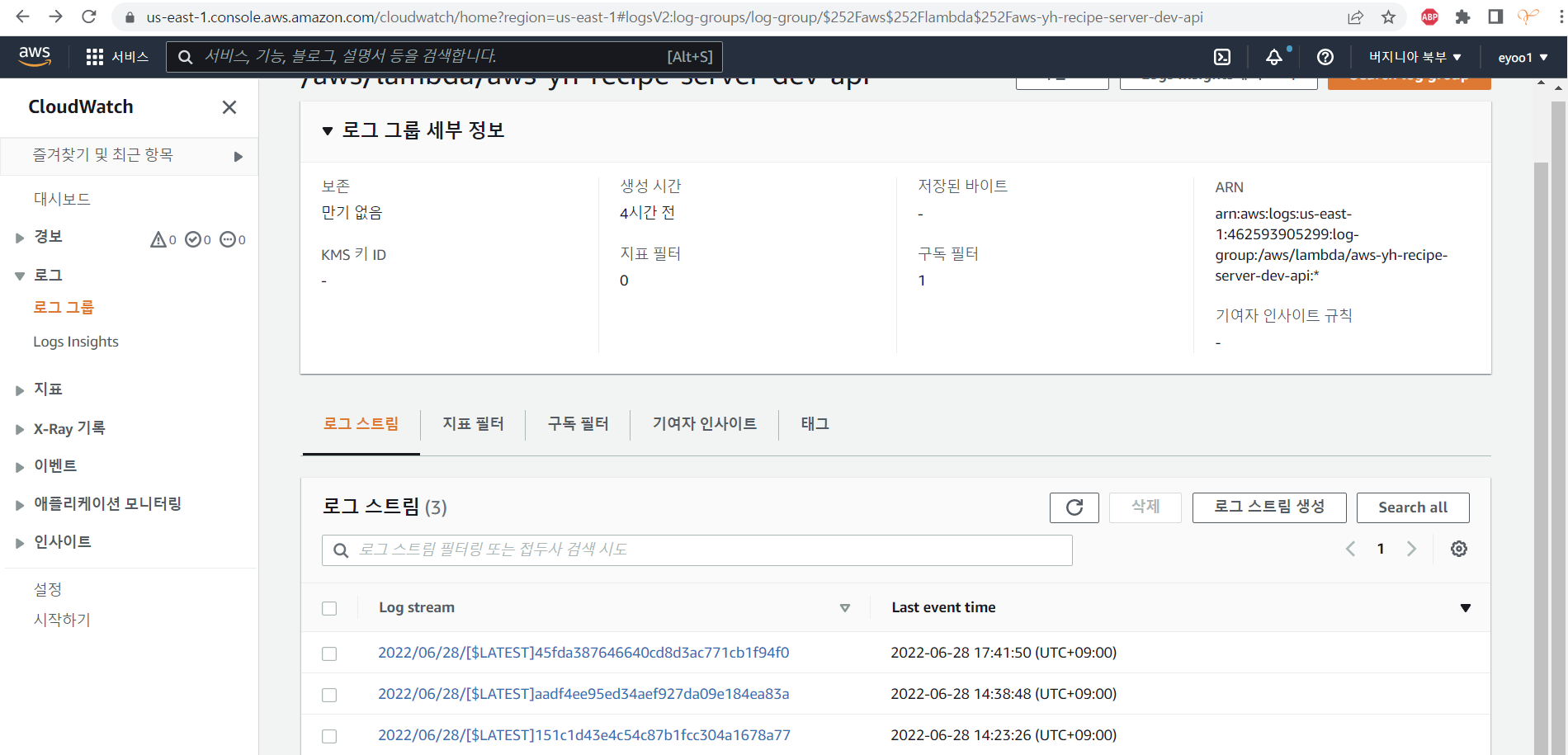Switch to the 구독 필터 tab
1568x755 pixels.
pyautogui.click(x=578, y=424)
